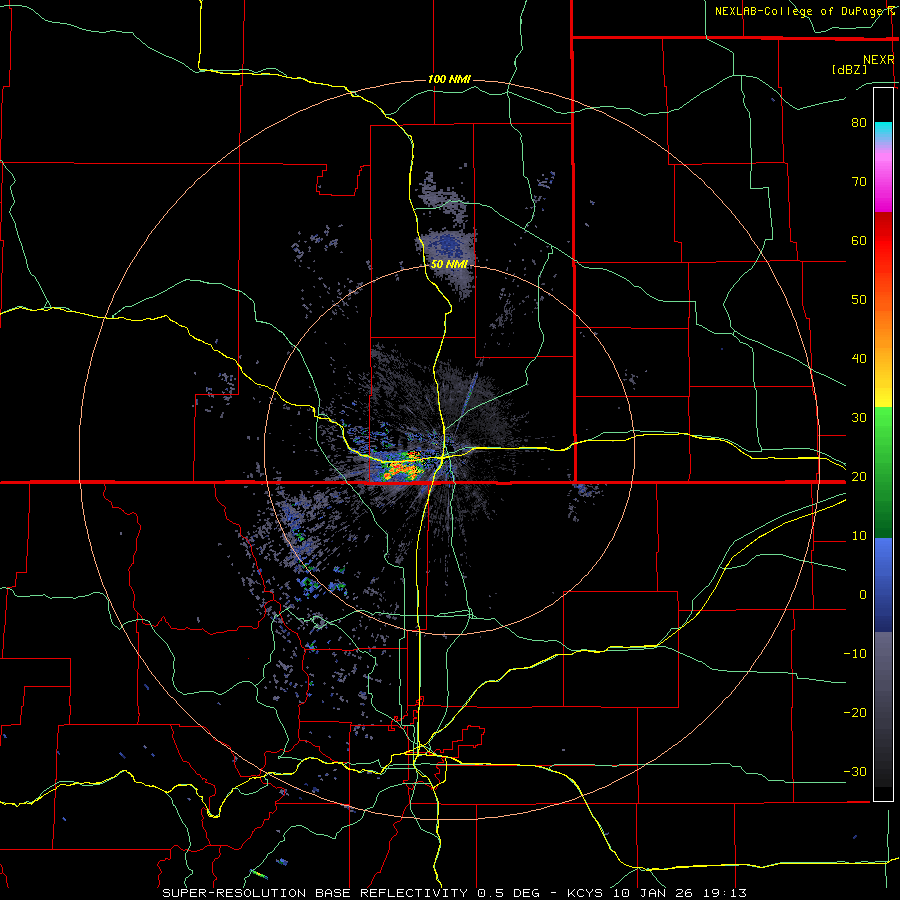
Task: Click the 0 dBZ legend value
Action: pos(863,595)
